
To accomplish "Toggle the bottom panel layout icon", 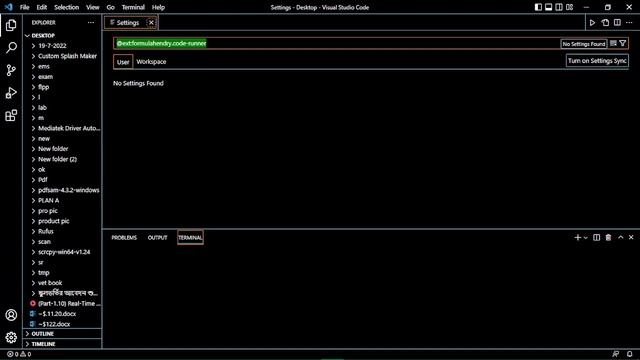I will coord(549,7).
